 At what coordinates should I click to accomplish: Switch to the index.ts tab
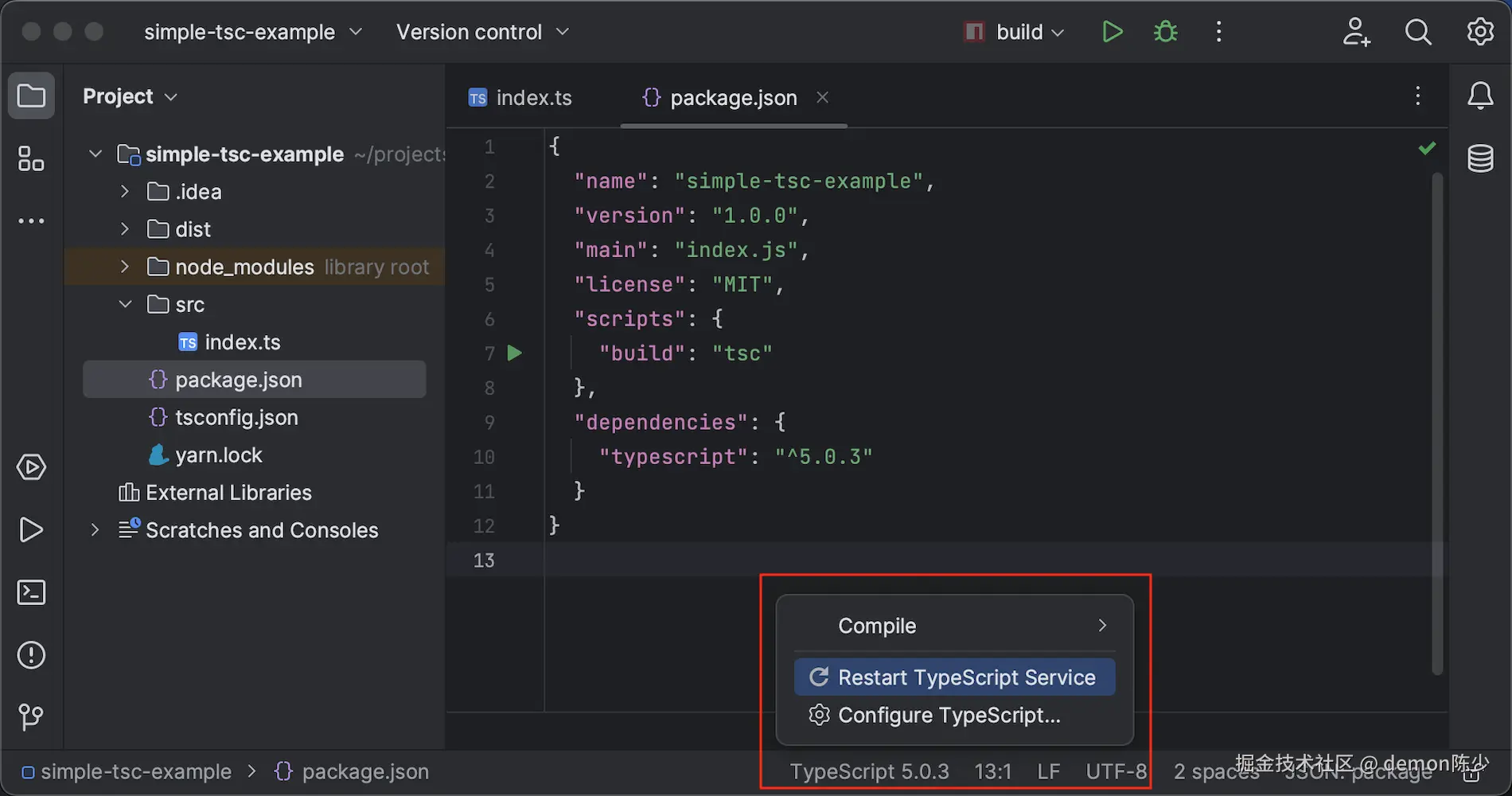[x=533, y=97]
